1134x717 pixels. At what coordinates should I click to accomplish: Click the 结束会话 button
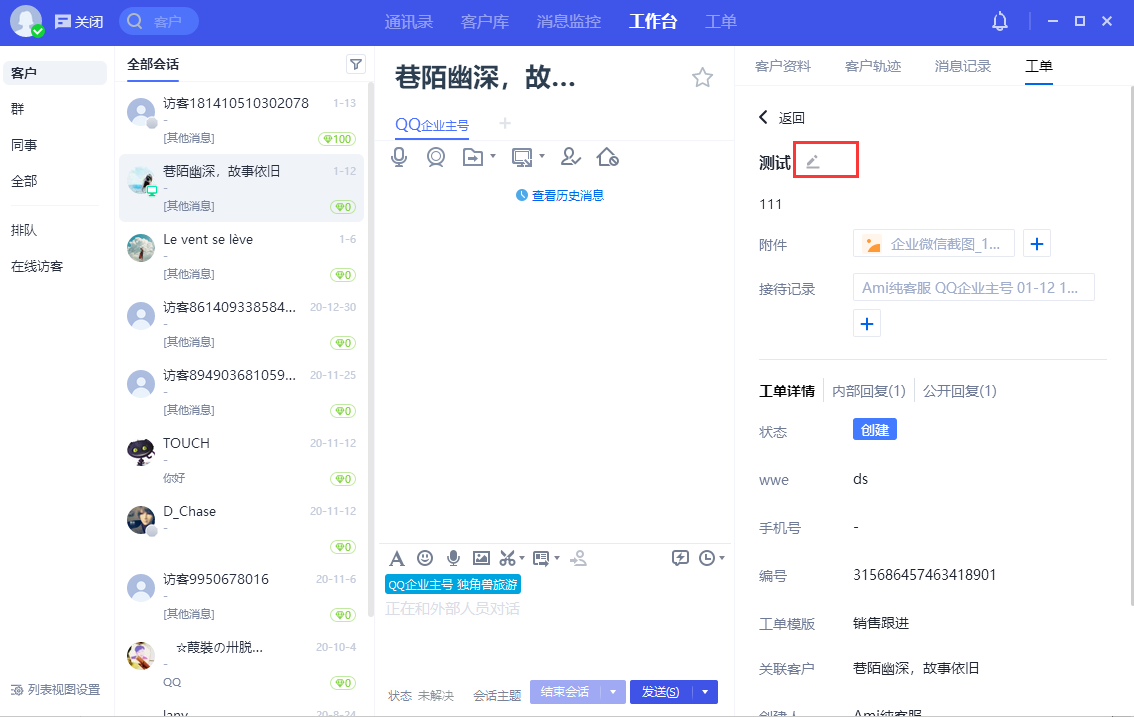point(566,692)
